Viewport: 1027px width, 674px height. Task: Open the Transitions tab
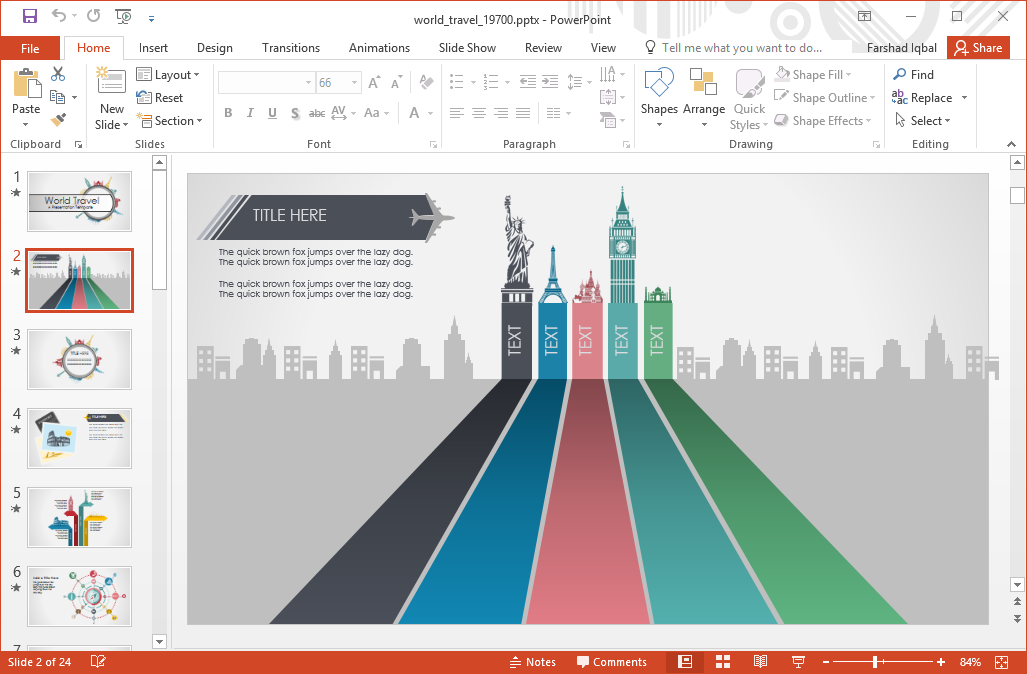pyautogui.click(x=291, y=48)
